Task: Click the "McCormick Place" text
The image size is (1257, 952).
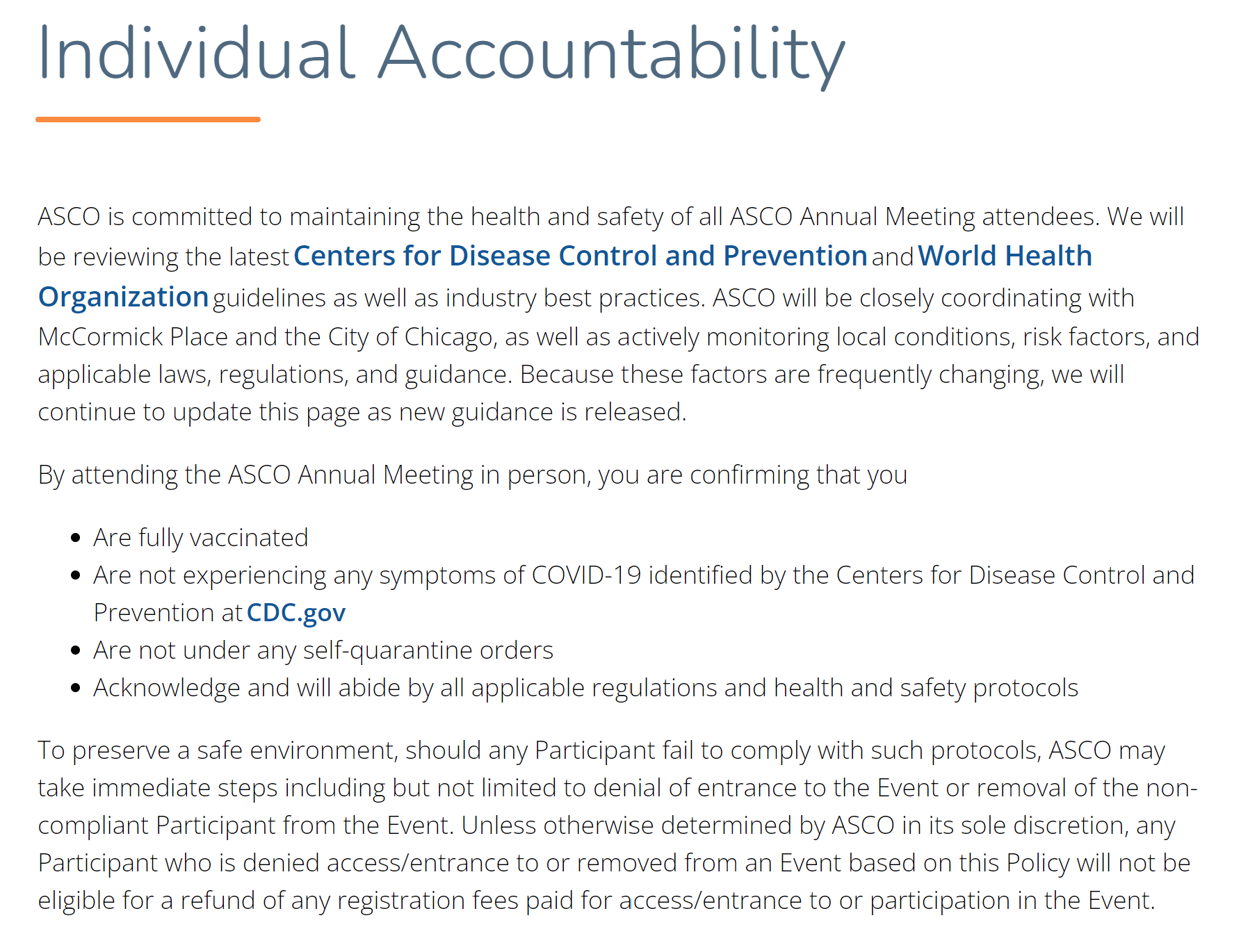Action: [133, 337]
